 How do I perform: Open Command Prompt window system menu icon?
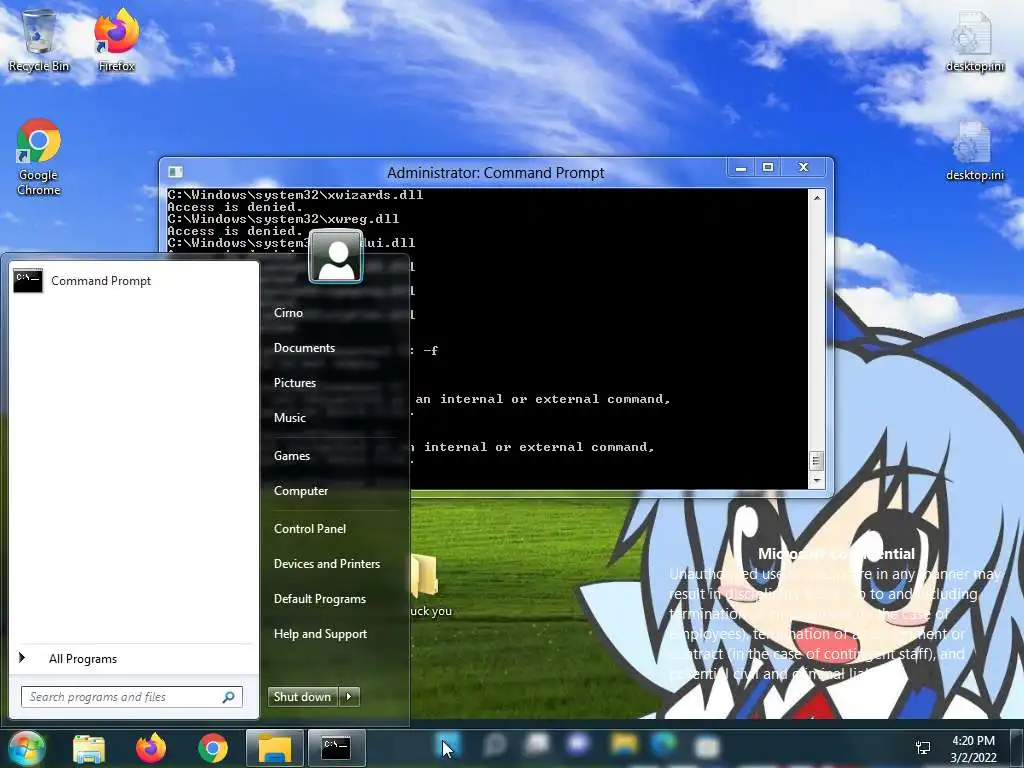(175, 172)
